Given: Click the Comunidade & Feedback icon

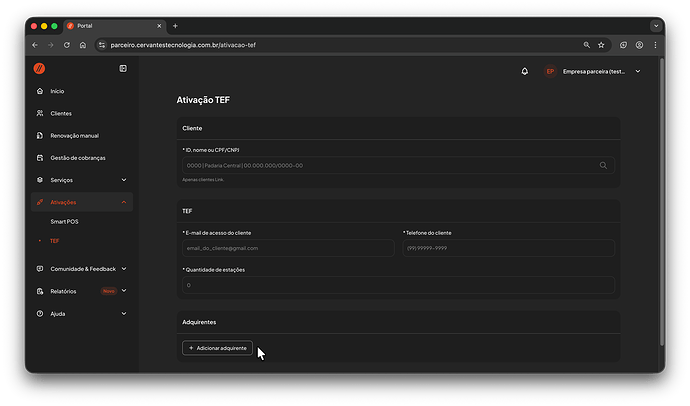Looking at the screenshot, I should pyautogui.click(x=40, y=269).
